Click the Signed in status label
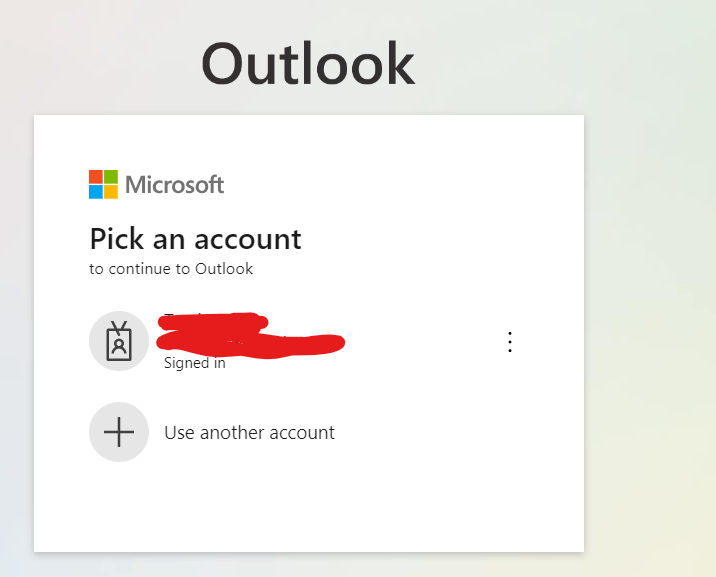This screenshot has height=577, width=716. pyautogui.click(x=195, y=363)
